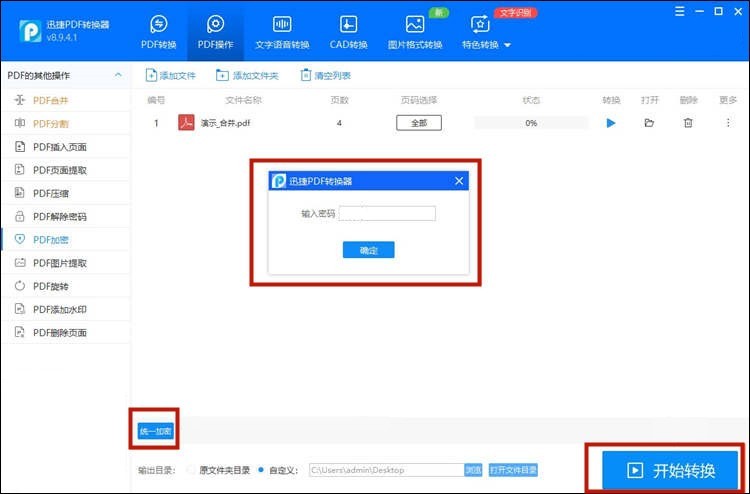Click the 文件名称 column header

tap(243, 100)
